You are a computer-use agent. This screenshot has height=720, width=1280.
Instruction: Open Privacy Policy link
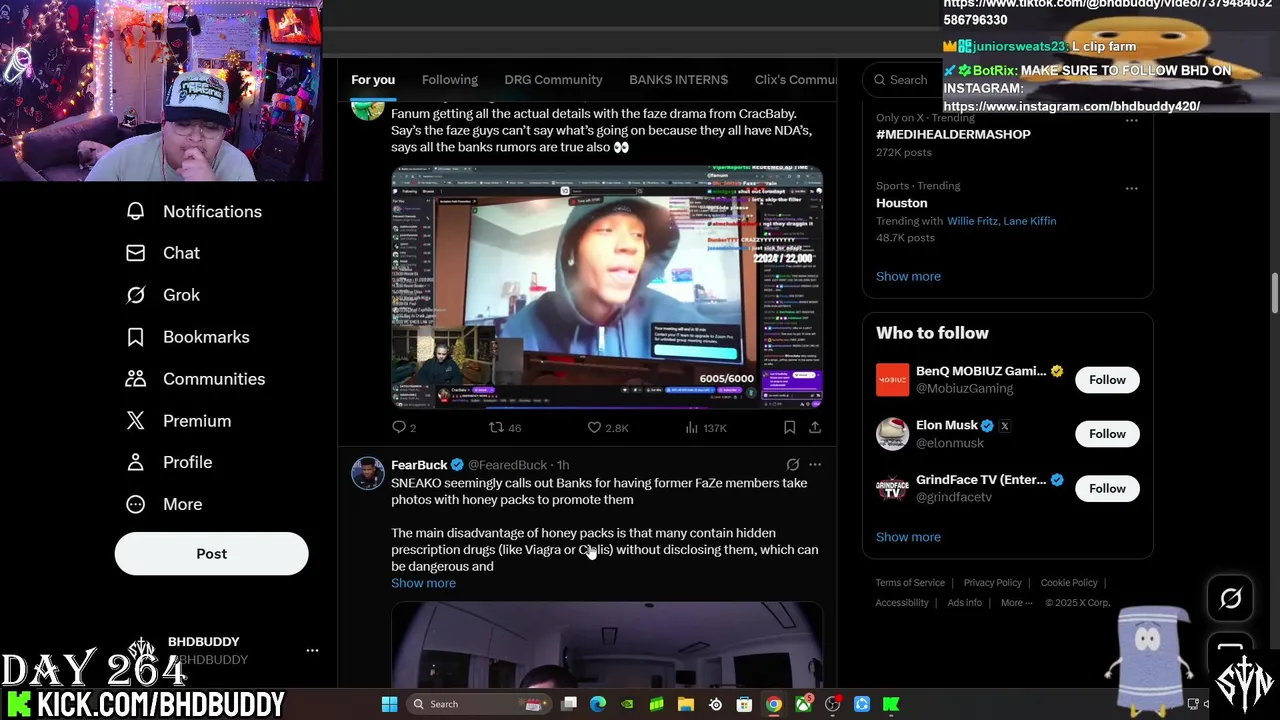pos(992,583)
